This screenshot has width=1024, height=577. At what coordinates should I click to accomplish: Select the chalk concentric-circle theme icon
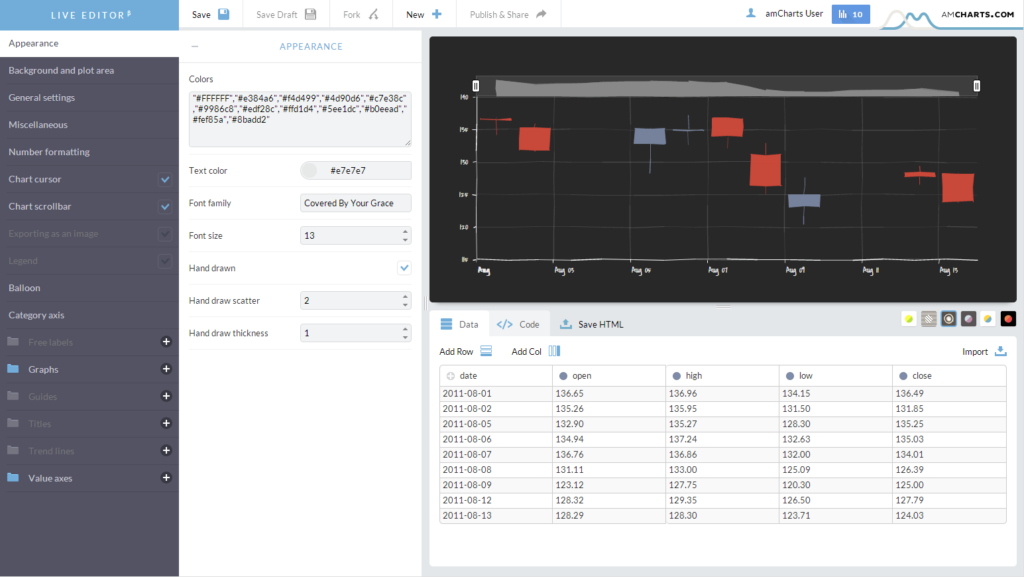pyautogui.click(x=949, y=319)
